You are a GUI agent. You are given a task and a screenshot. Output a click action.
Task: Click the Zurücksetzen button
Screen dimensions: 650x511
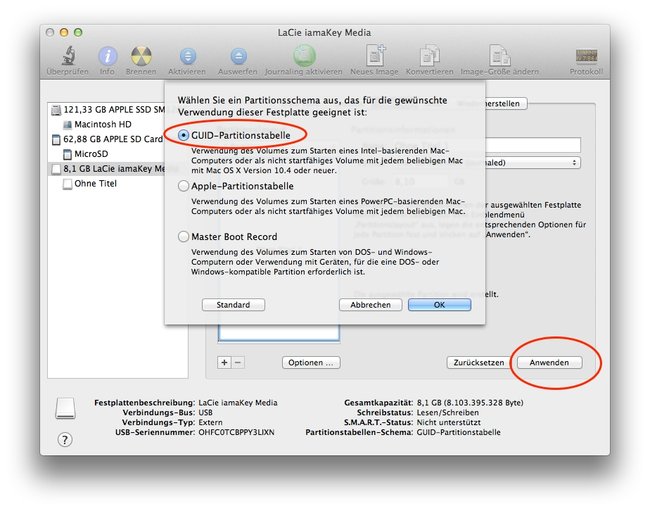tap(478, 363)
